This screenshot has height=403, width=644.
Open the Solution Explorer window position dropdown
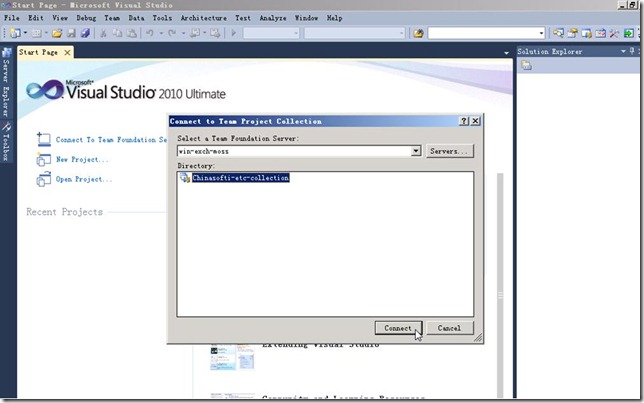[623, 51]
